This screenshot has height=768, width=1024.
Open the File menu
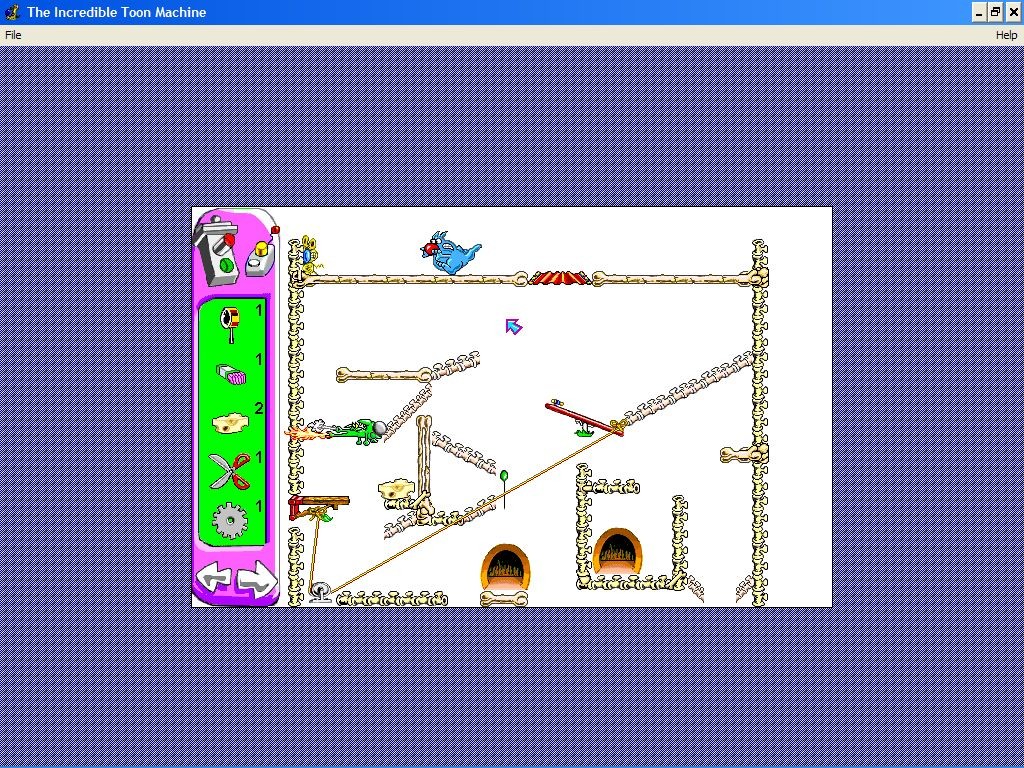[13, 35]
